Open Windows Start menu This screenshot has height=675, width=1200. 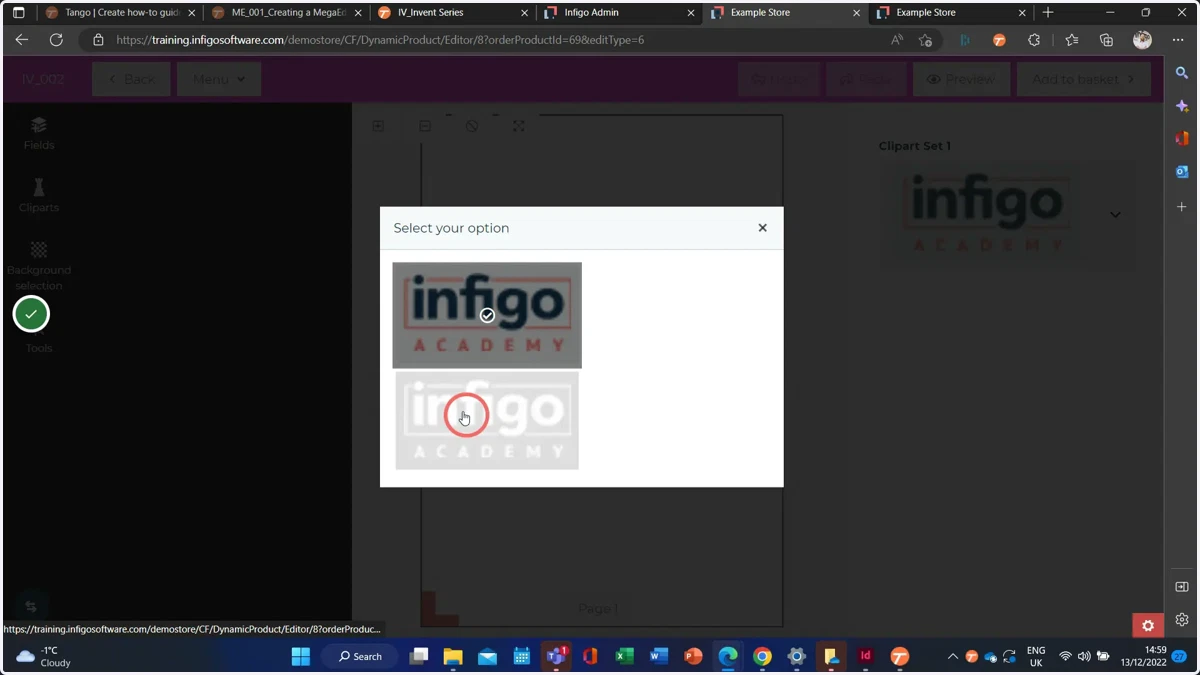point(301,656)
